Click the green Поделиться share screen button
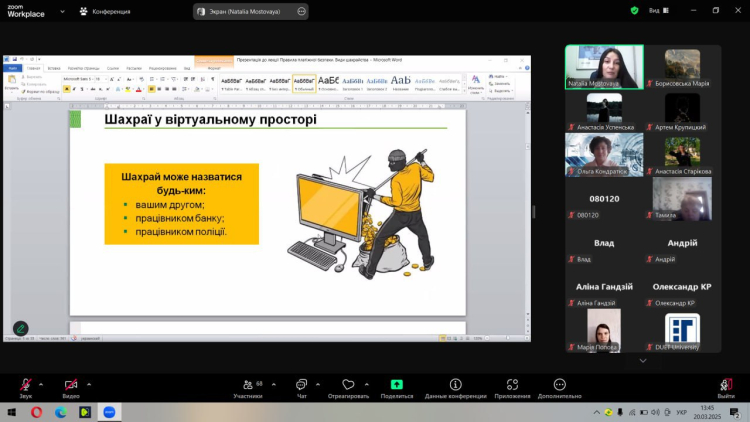Image resolution: width=750 pixels, height=422 pixels. point(396,385)
